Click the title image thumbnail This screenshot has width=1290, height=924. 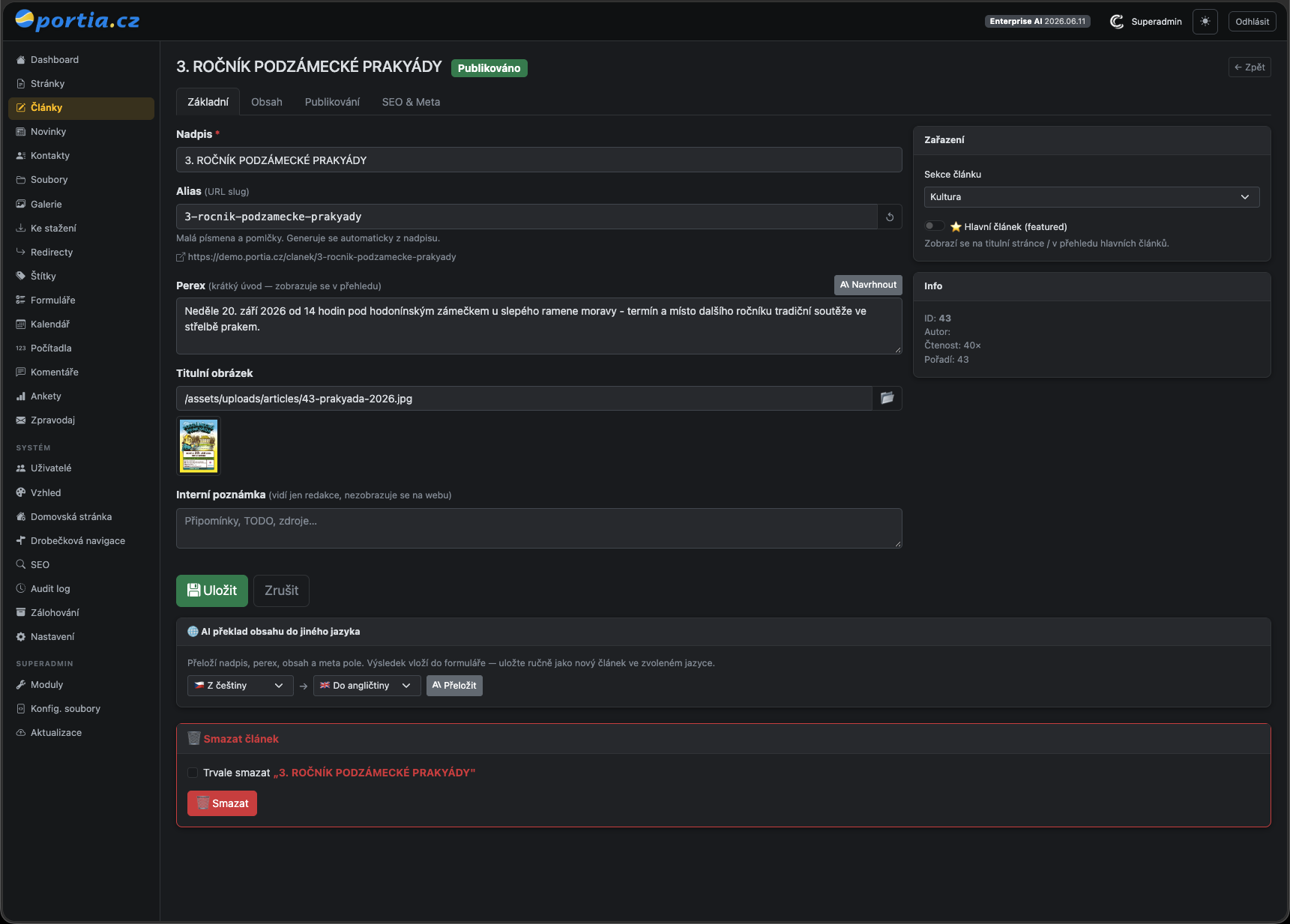[199, 446]
